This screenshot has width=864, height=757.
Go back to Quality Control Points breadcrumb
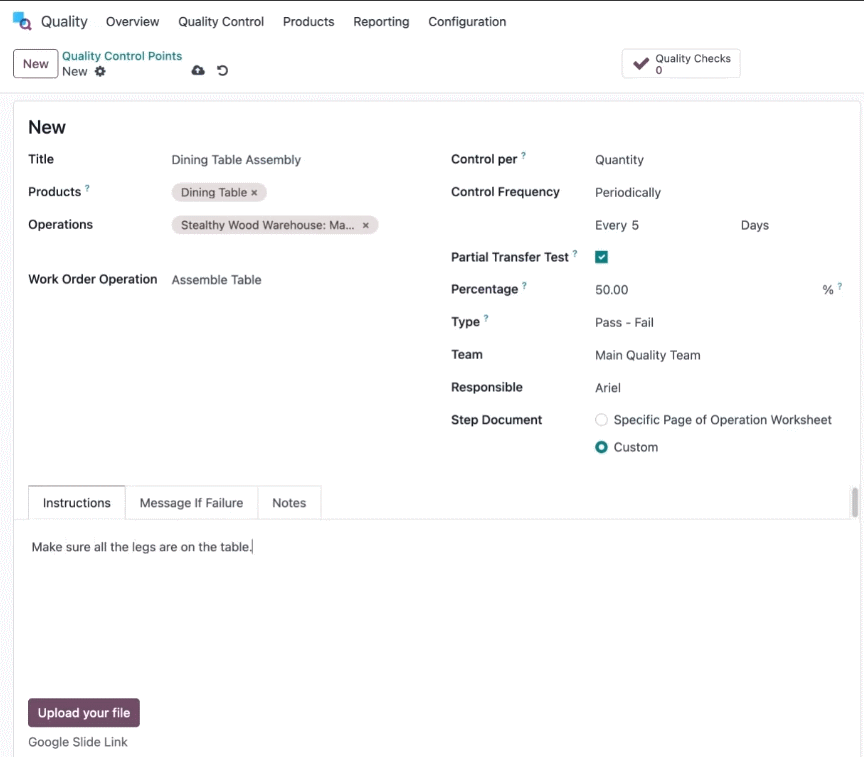(x=122, y=56)
